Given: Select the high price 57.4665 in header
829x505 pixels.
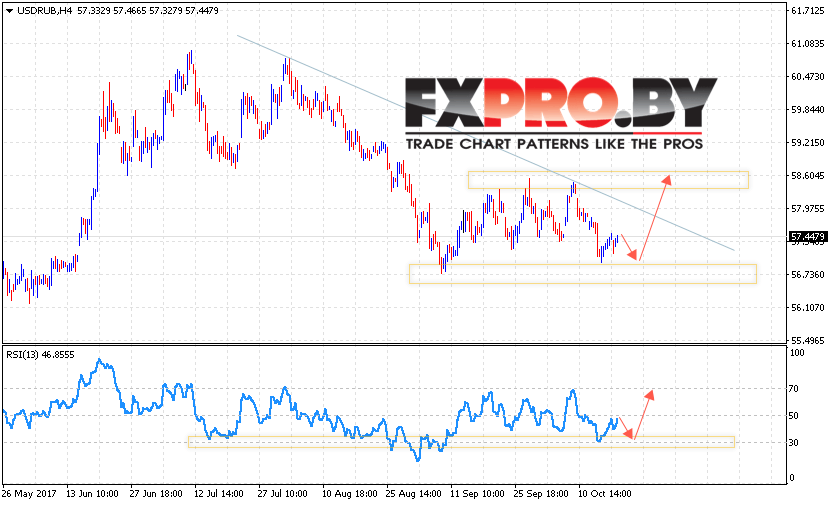Looking at the screenshot, I should point(130,11).
